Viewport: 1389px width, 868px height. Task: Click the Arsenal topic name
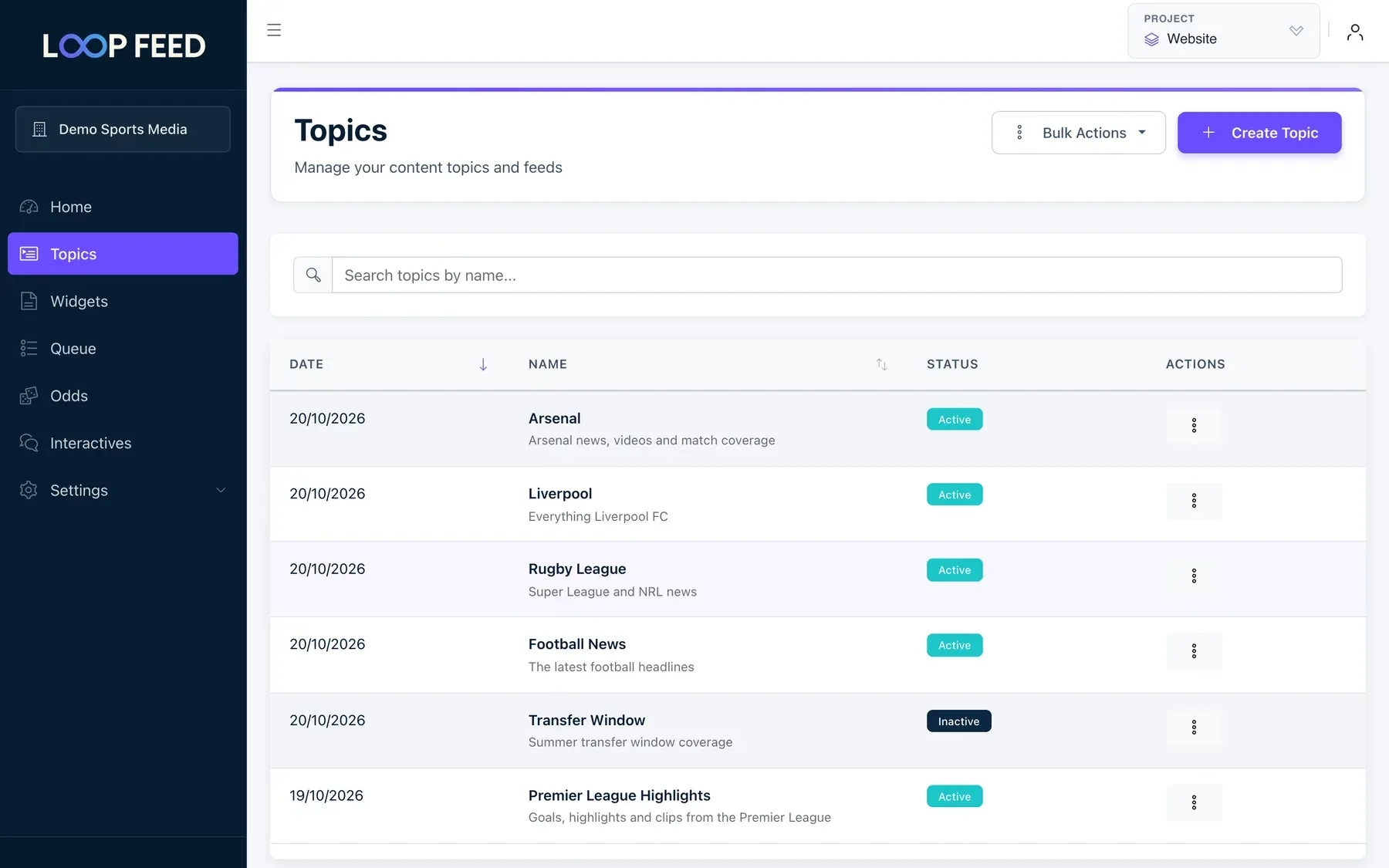554,418
